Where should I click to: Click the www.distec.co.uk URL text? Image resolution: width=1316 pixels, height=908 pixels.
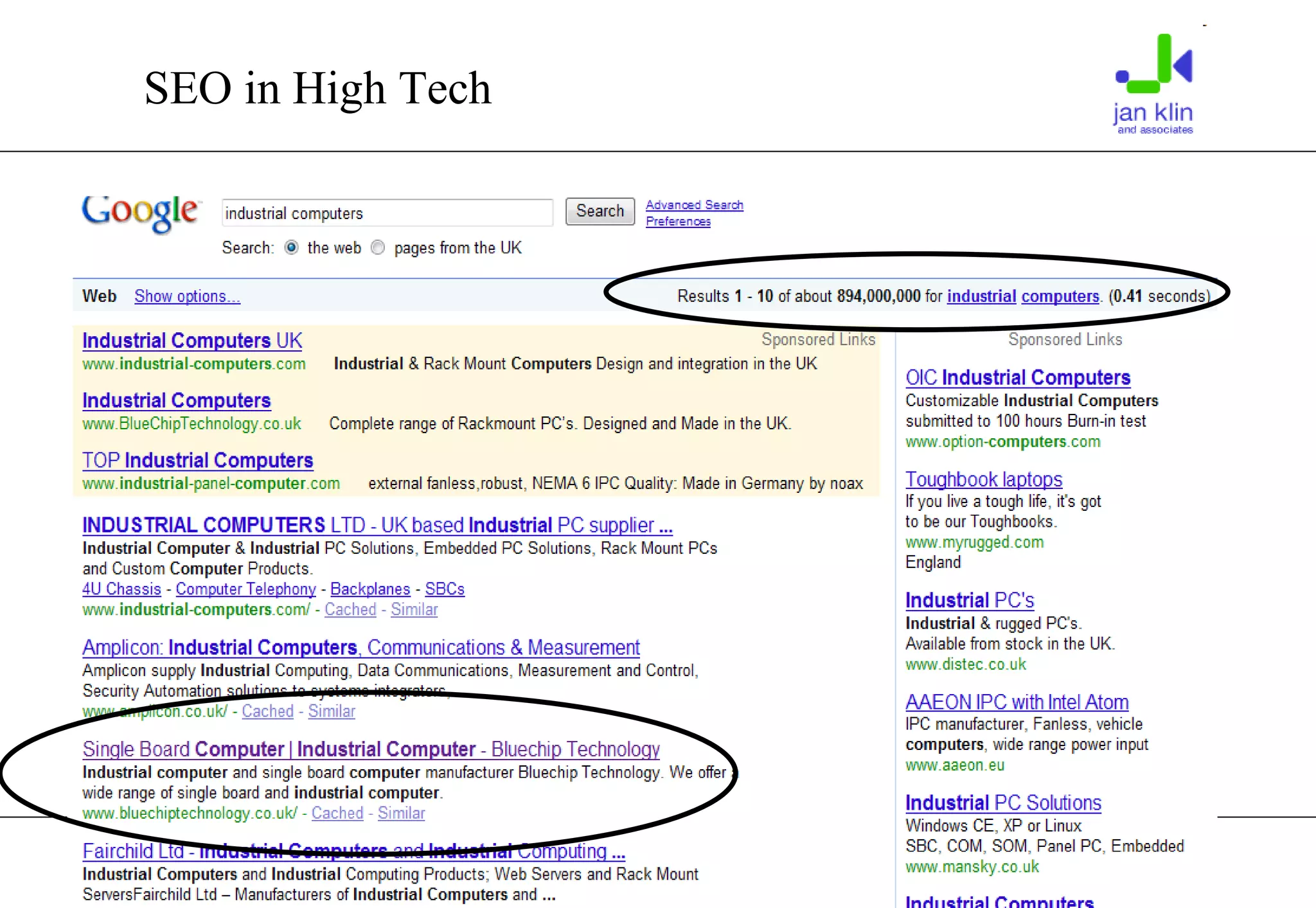[966, 664]
